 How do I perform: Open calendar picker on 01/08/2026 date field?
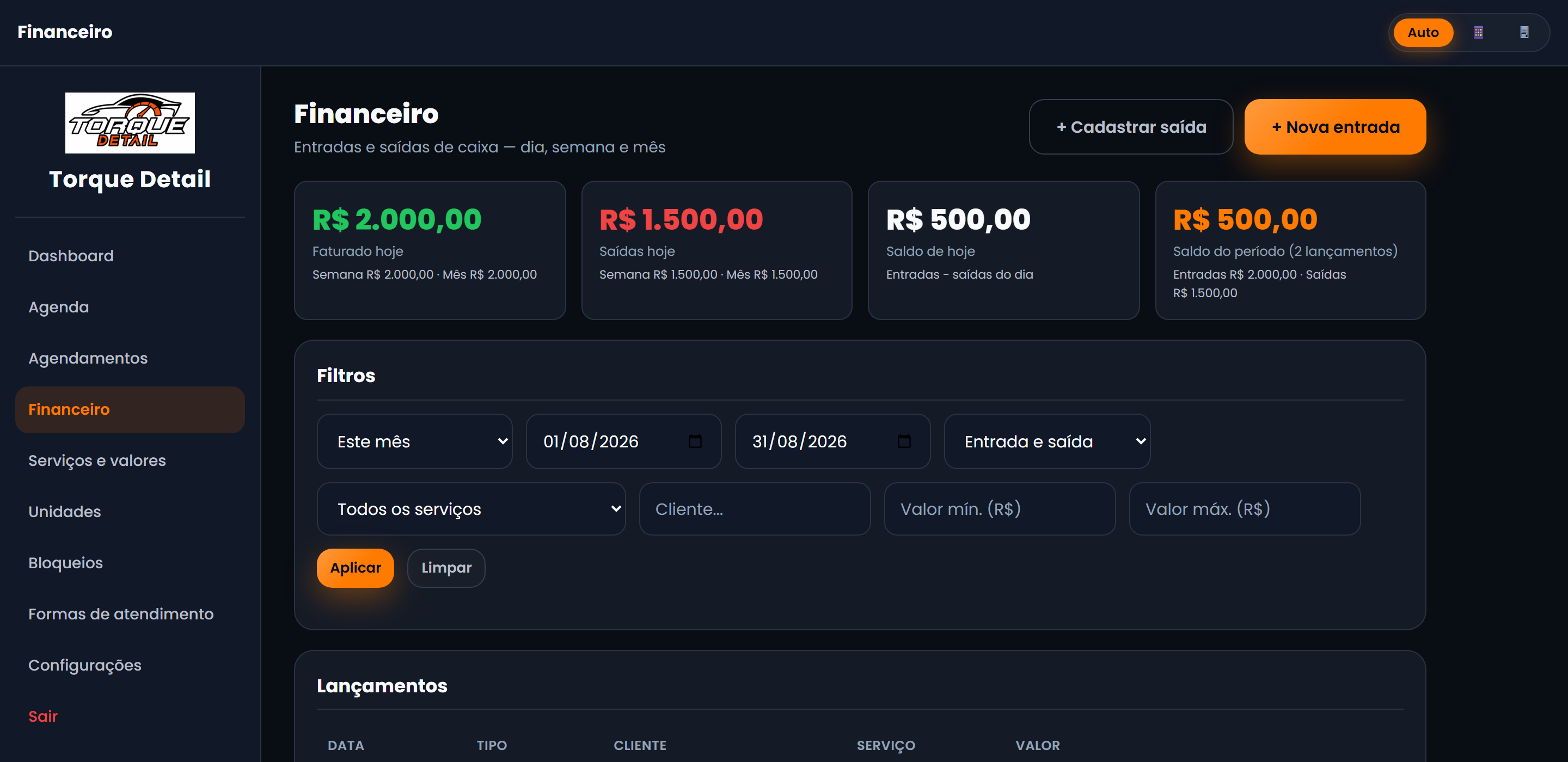point(695,441)
